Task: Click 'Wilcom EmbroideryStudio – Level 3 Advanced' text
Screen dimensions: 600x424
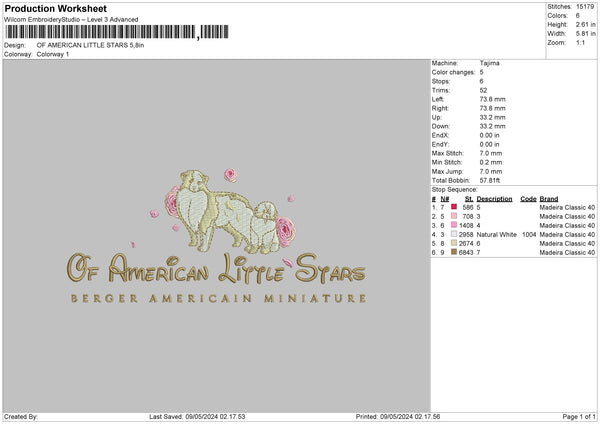Action: point(71,20)
